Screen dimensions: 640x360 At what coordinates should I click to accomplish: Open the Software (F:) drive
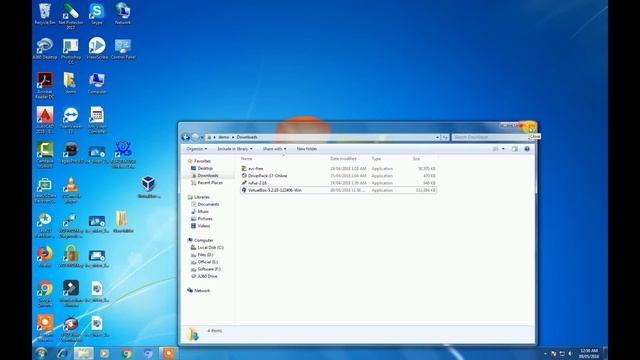pos(209,269)
